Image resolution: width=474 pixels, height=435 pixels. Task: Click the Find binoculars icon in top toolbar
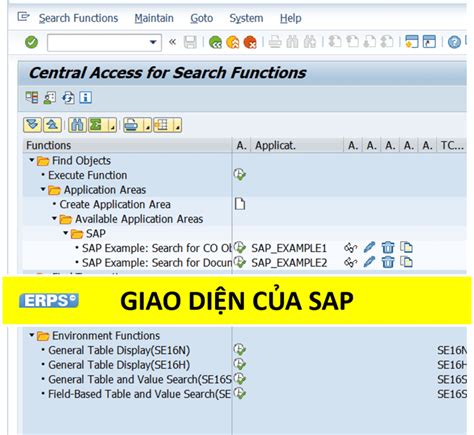pyautogui.click(x=292, y=42)
